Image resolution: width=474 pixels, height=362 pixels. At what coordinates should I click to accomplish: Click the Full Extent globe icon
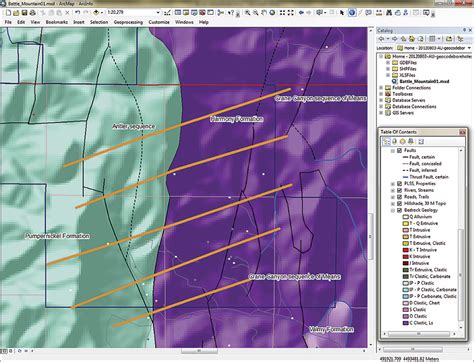[272, 13]
